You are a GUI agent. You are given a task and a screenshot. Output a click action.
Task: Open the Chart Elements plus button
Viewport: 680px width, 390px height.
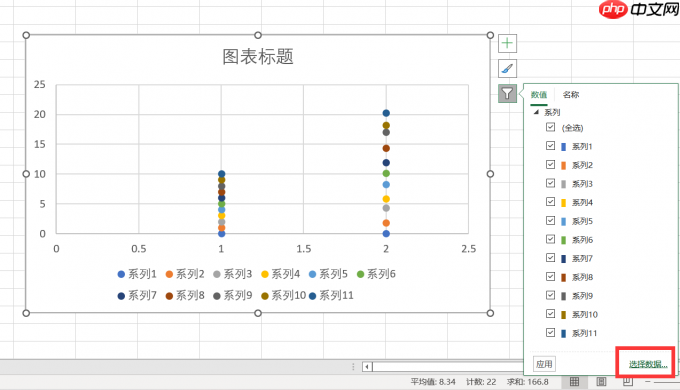[507, 43]
